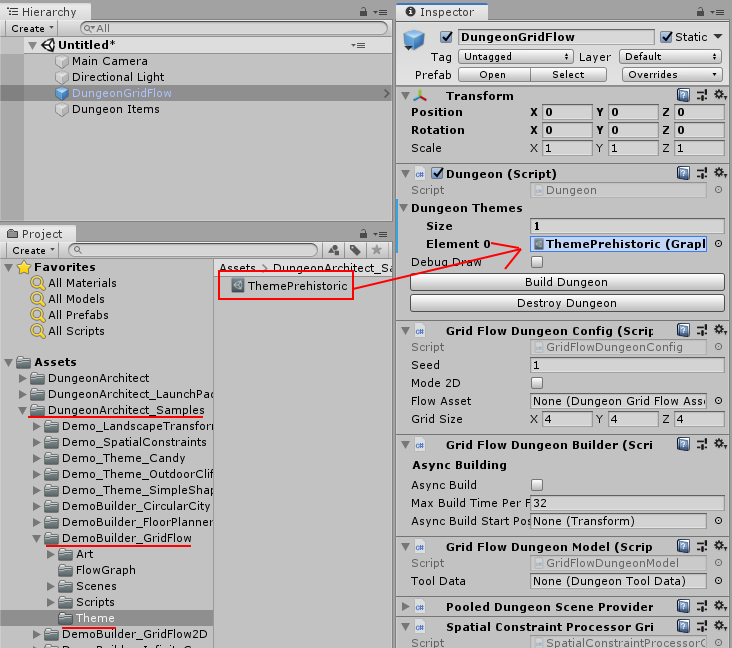
Task: Switch to the Inspector tab
Action: (440, 12)
